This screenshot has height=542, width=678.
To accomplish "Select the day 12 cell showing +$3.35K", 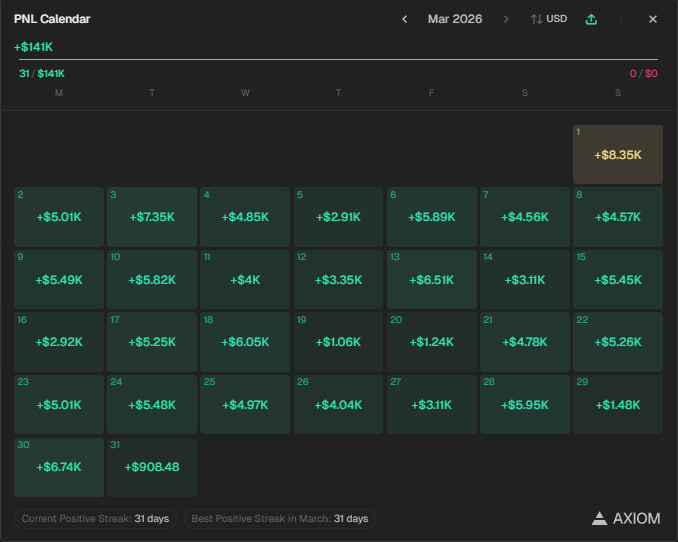I will click(x=338, y=279).
